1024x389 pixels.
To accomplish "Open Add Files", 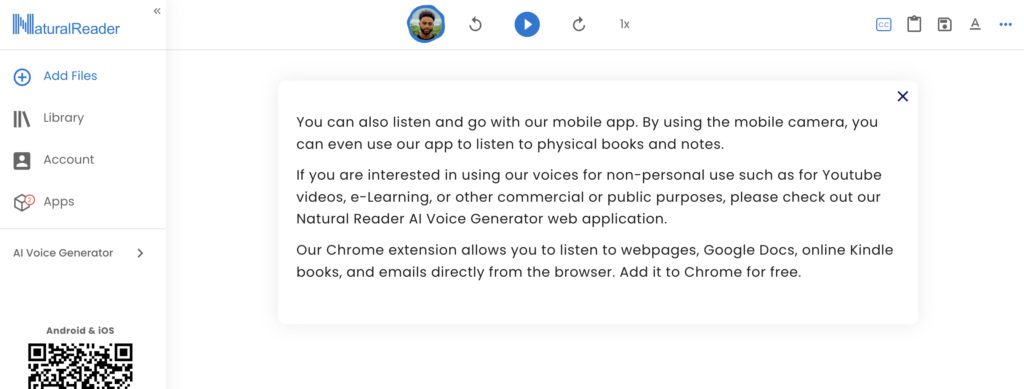I will point(71,76).
